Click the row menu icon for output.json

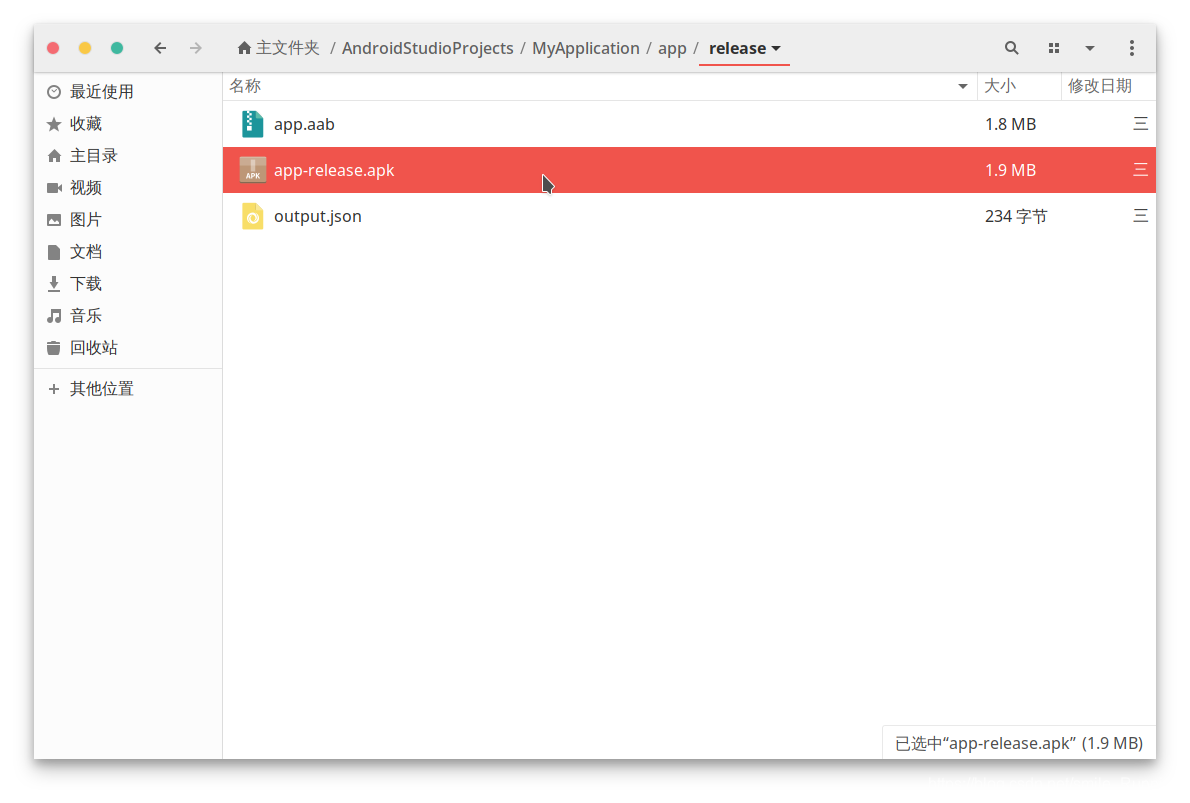point(1140,216)
